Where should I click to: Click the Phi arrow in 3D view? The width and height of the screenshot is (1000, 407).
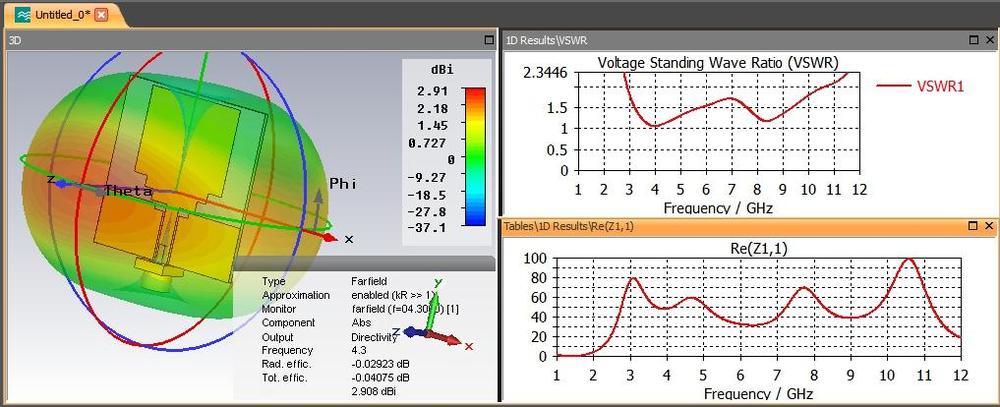click(x=319, y=203)
